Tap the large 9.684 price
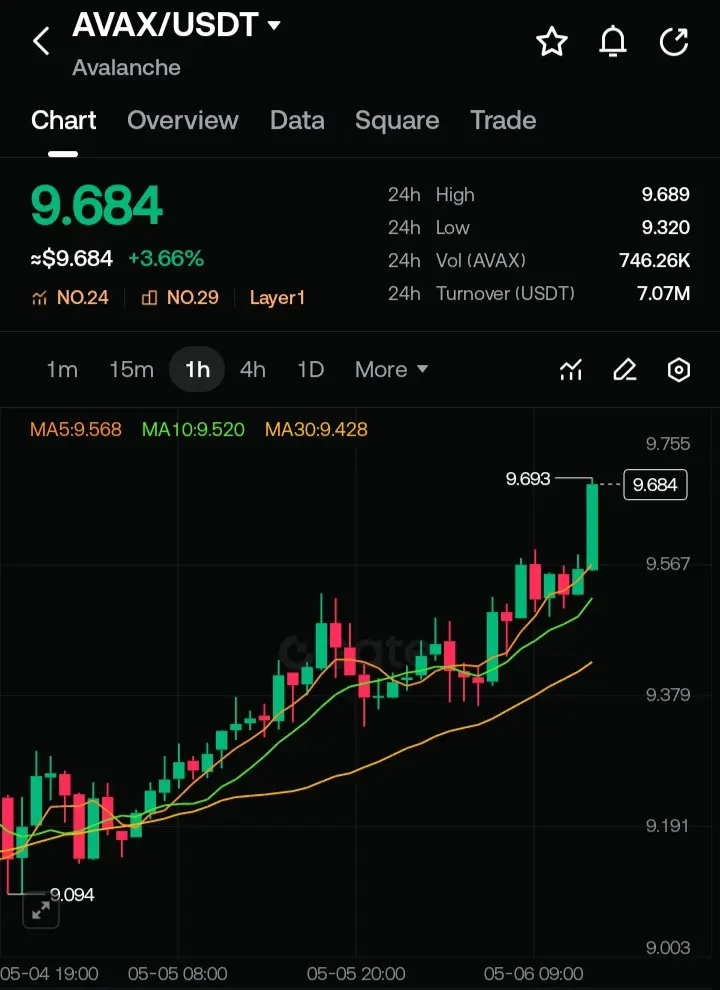The image size is (720, 990). (x=97, y=206)
